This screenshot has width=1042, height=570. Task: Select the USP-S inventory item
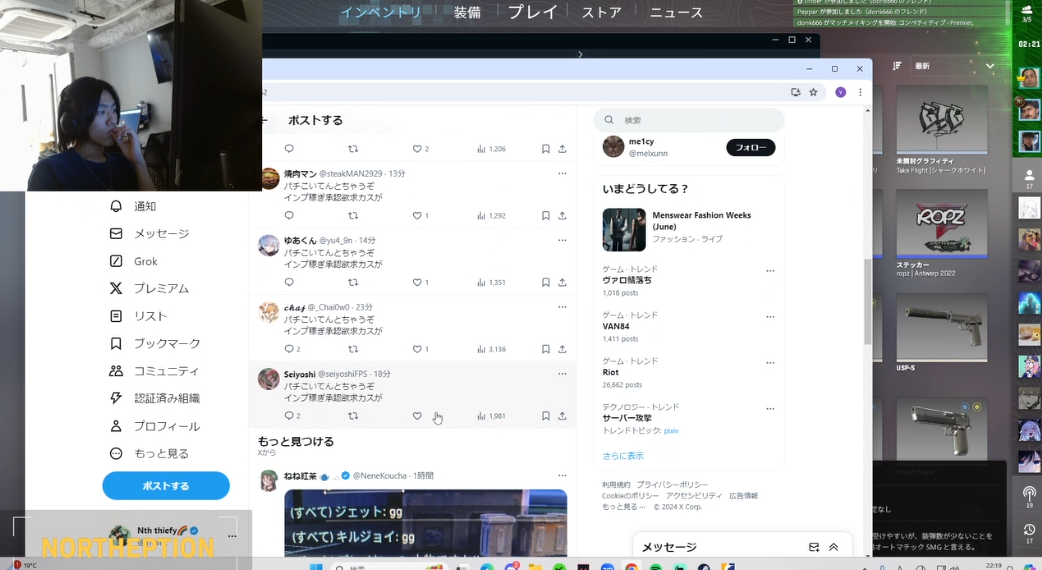pos(942,332)
